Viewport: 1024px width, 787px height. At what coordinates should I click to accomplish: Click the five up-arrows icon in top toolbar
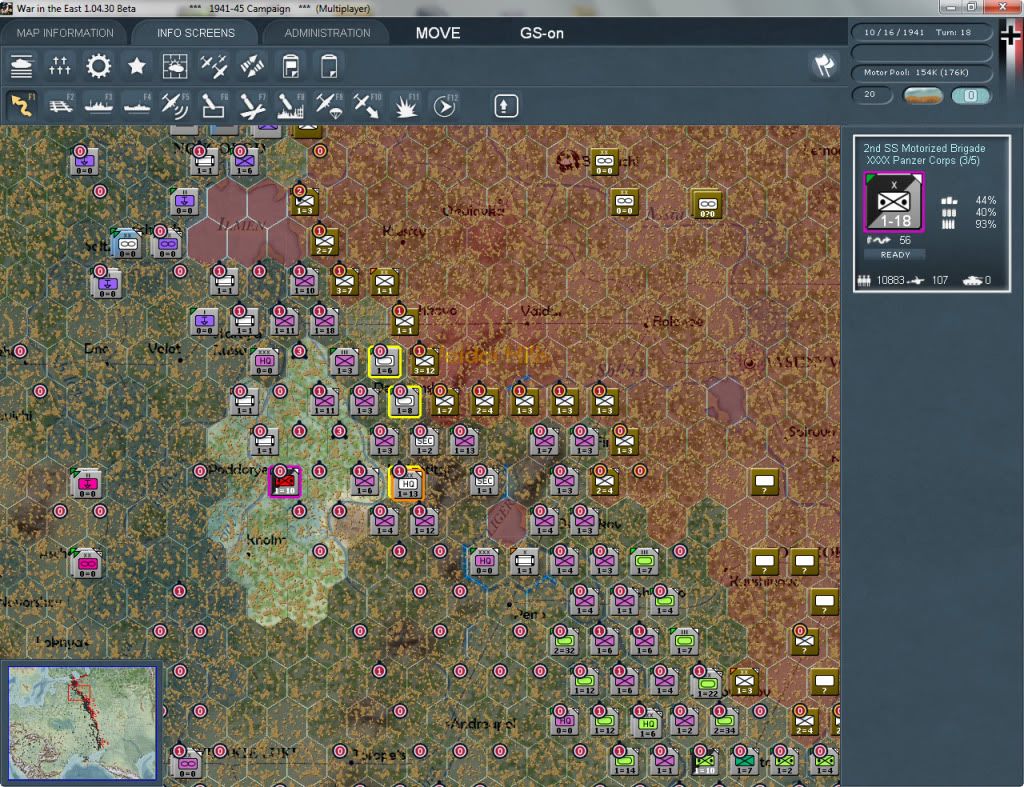tap(59, 66)
